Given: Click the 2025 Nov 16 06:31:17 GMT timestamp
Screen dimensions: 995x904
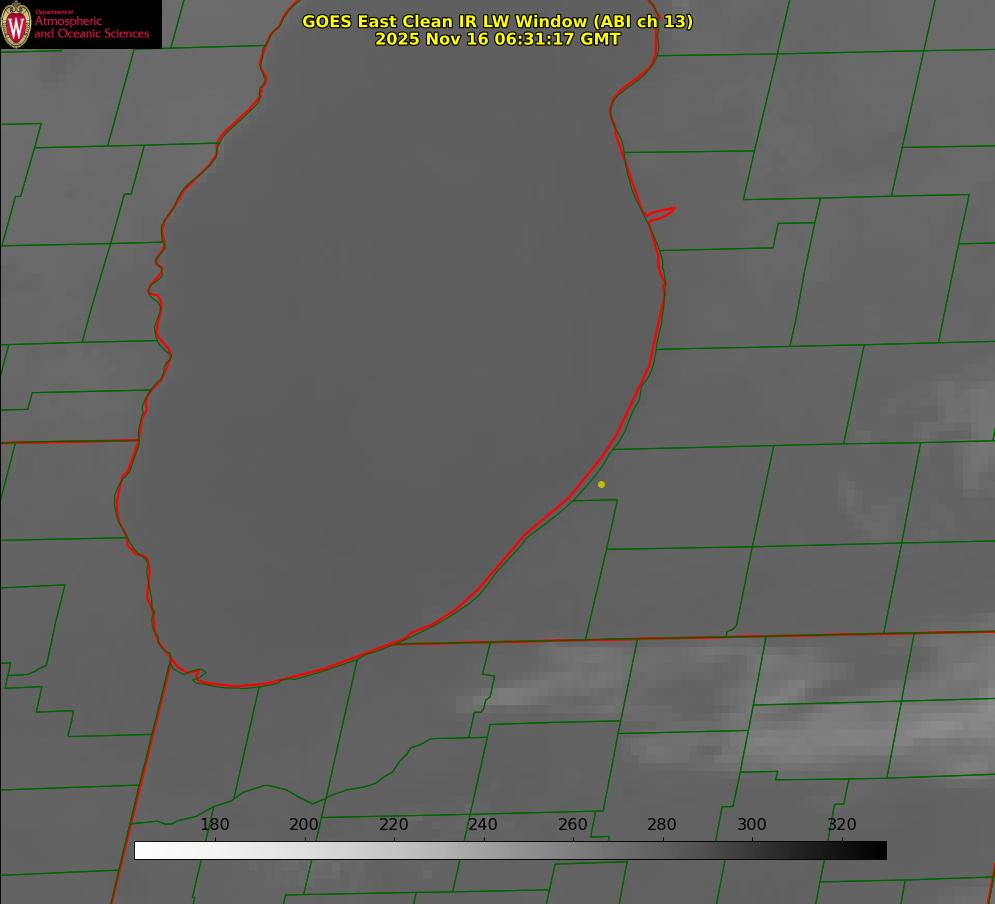Looking at the screenshot, I should [497, 39].
